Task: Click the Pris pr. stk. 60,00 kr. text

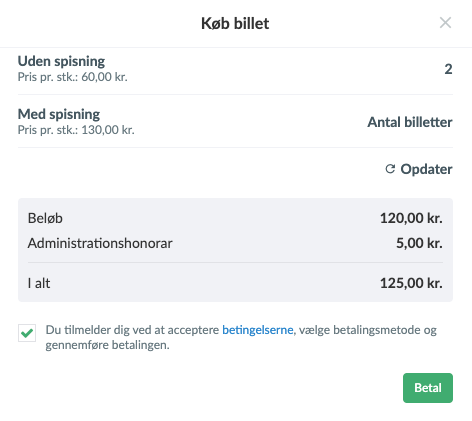Action: [73, 77]
